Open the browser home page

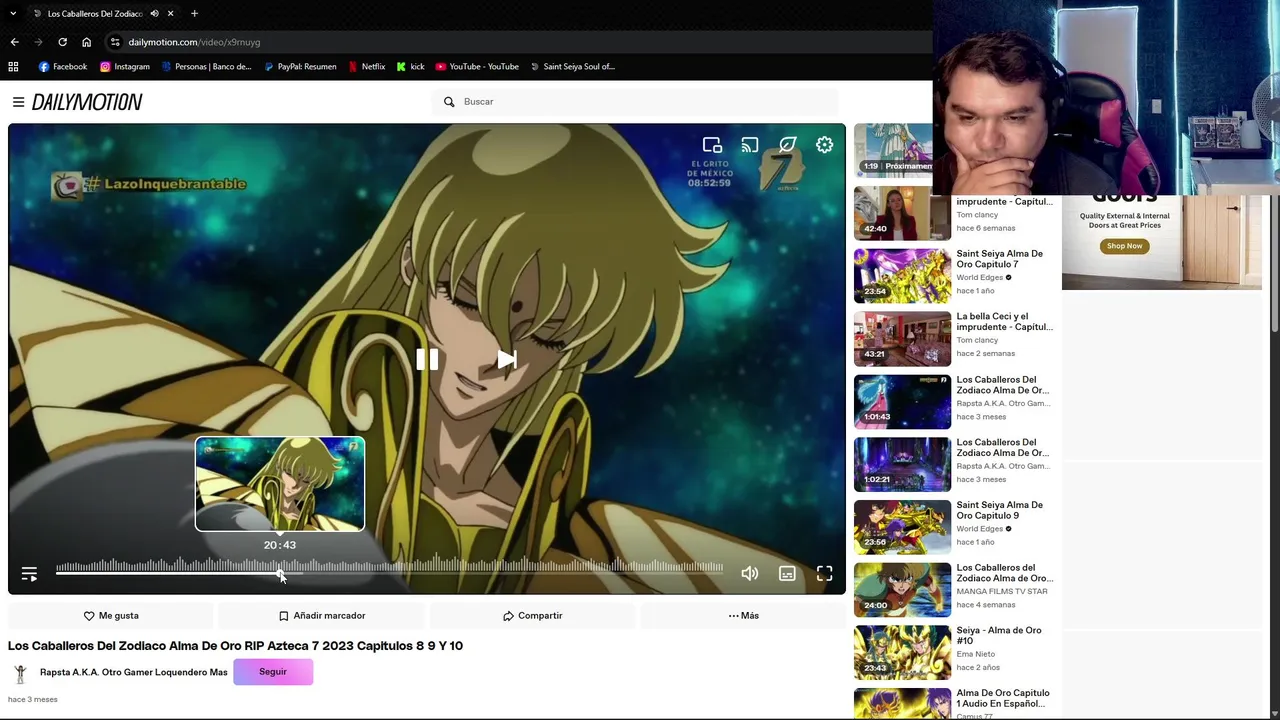click(86, 42)
